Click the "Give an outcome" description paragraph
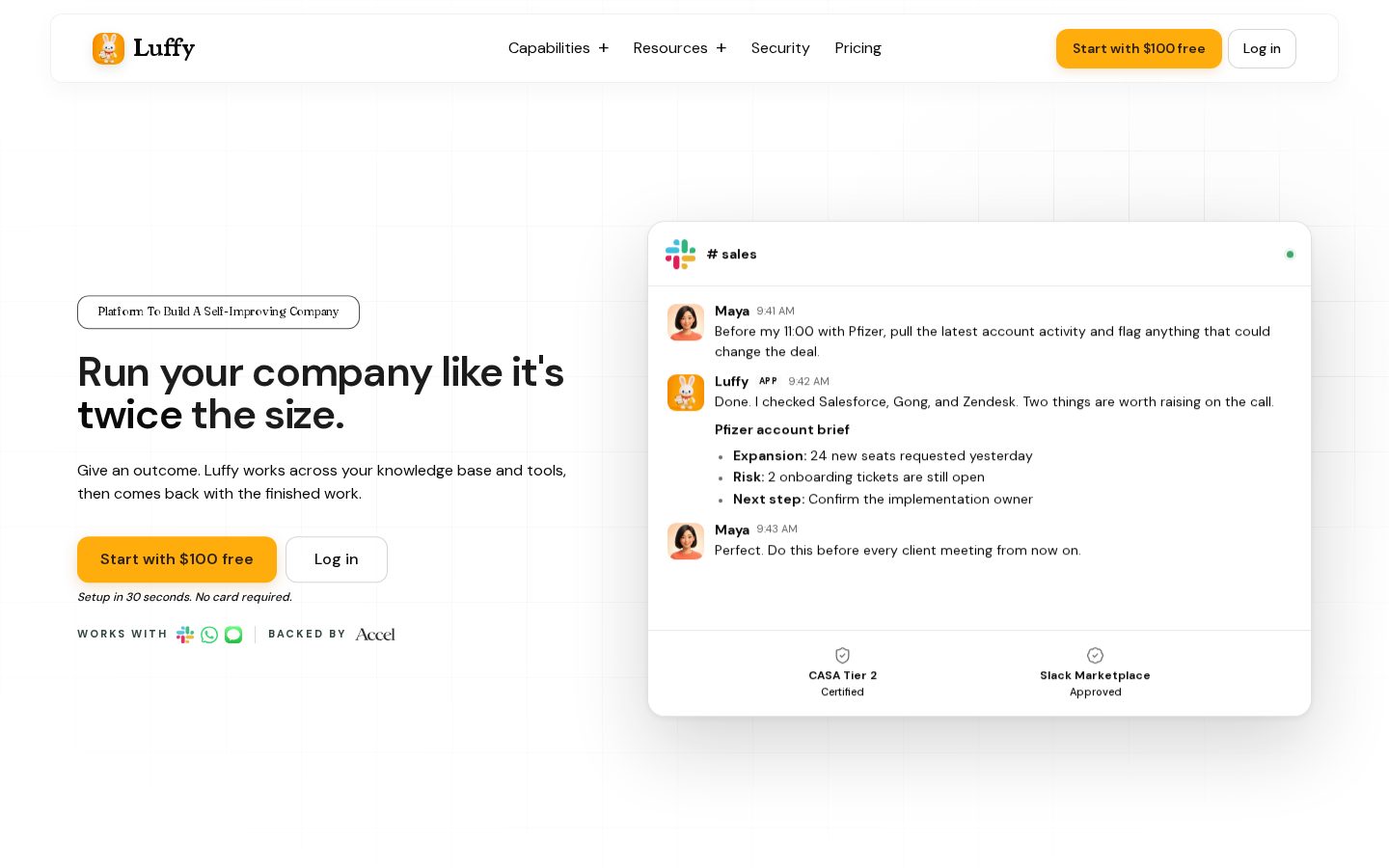Screen dimensions: 1389x868 [322, 482]
